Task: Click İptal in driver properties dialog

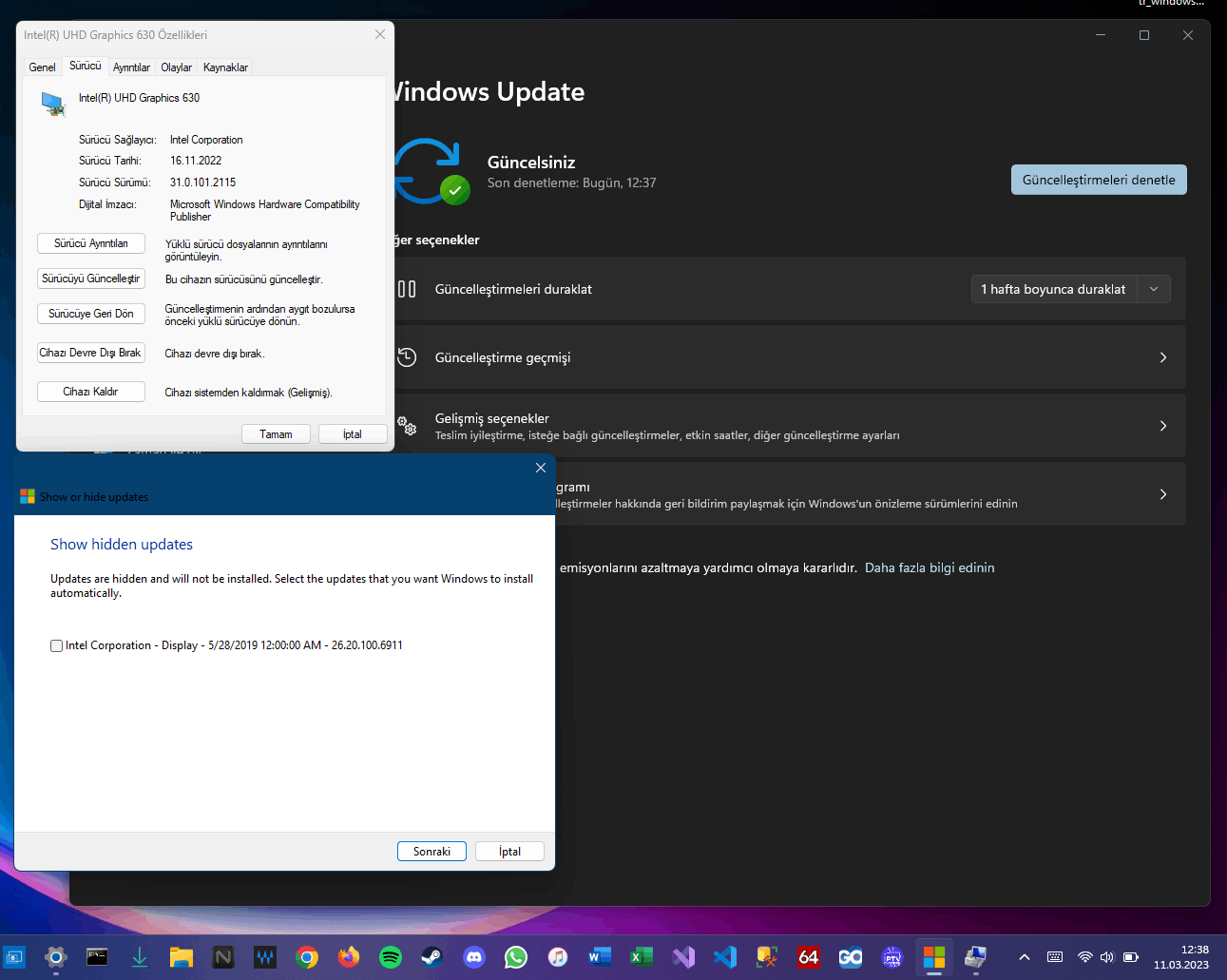Action: [353, 434]
